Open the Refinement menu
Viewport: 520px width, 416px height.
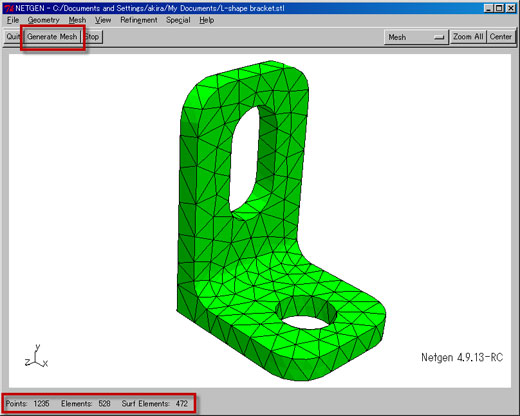(139, 20)
